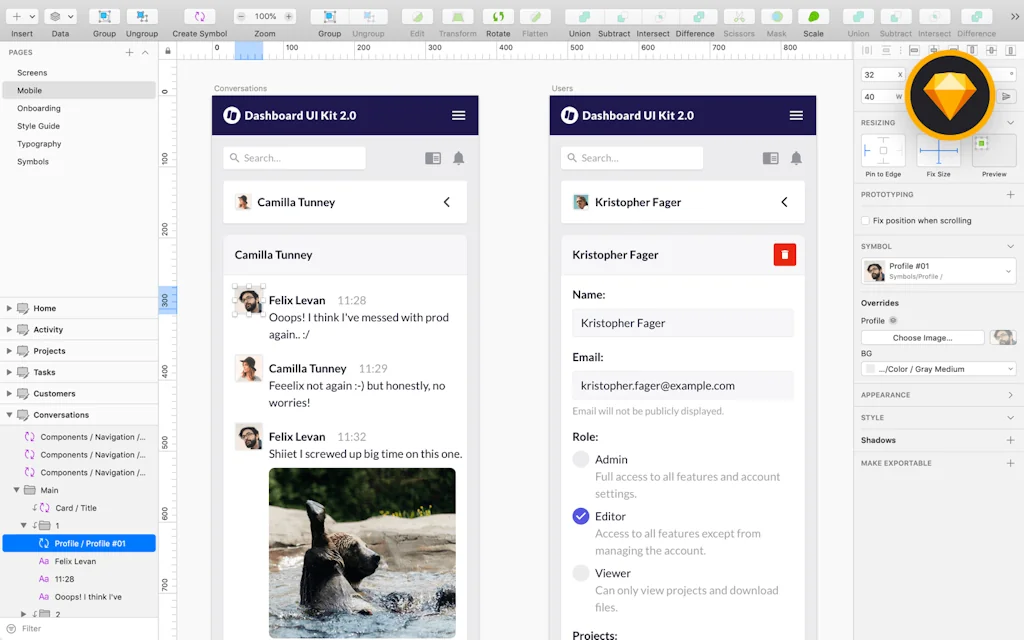Screen dimensions: 1024x640
Task: Click the 'Choose Image...' button
Action: (921, 337)
